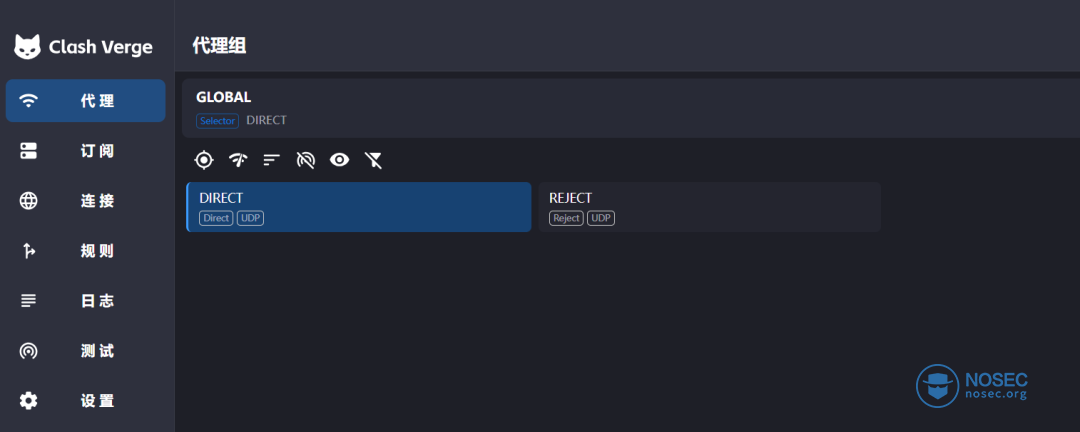Click the 代理组 page heading
Image resolution: width=1080 pixels, height=432 pixels.
pyautogui.click(x=219, y=46)
